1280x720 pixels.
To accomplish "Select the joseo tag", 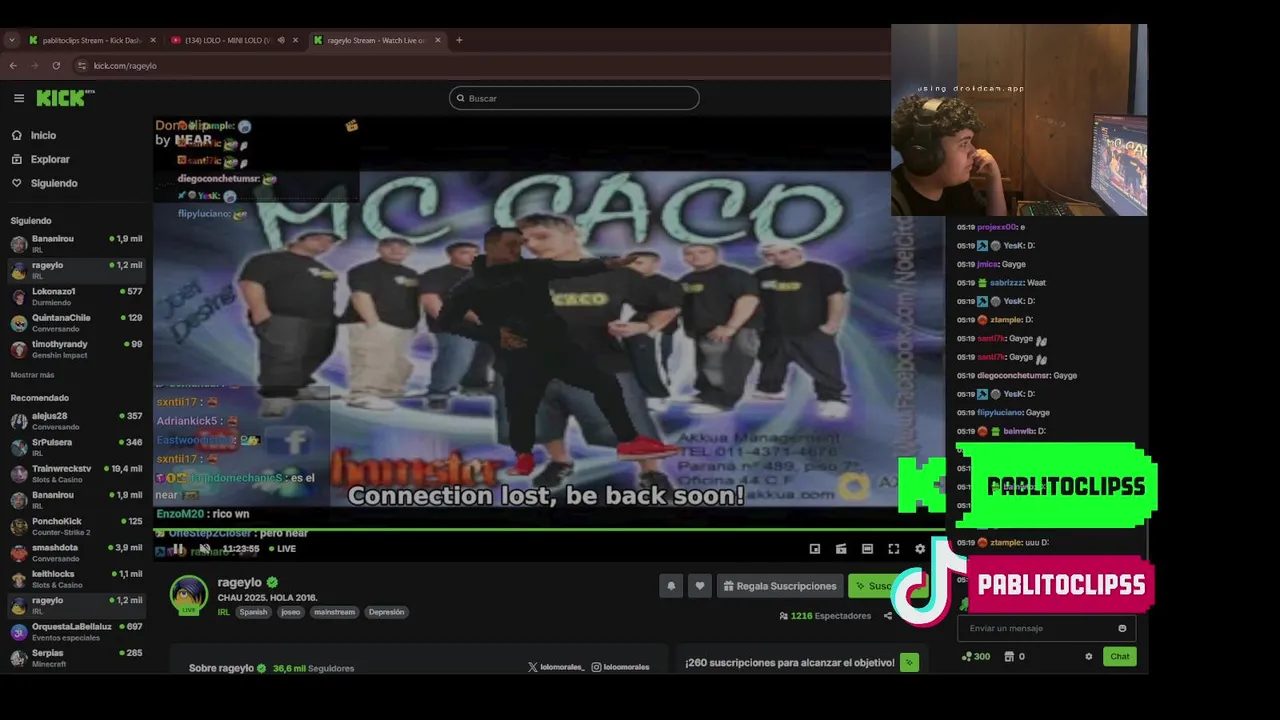I will click(291, 612).
